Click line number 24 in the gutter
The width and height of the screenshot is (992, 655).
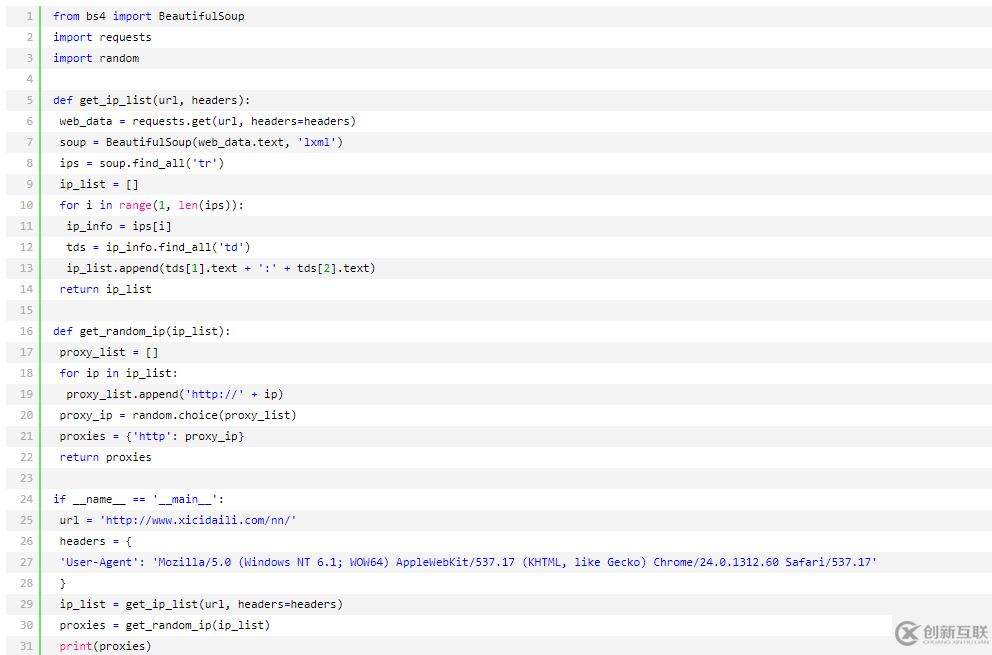(27, 499)
